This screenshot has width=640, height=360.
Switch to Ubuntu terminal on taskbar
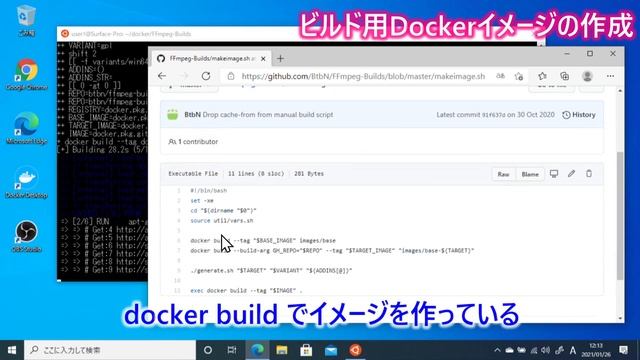pyautogui.click(x=355, y=350)
